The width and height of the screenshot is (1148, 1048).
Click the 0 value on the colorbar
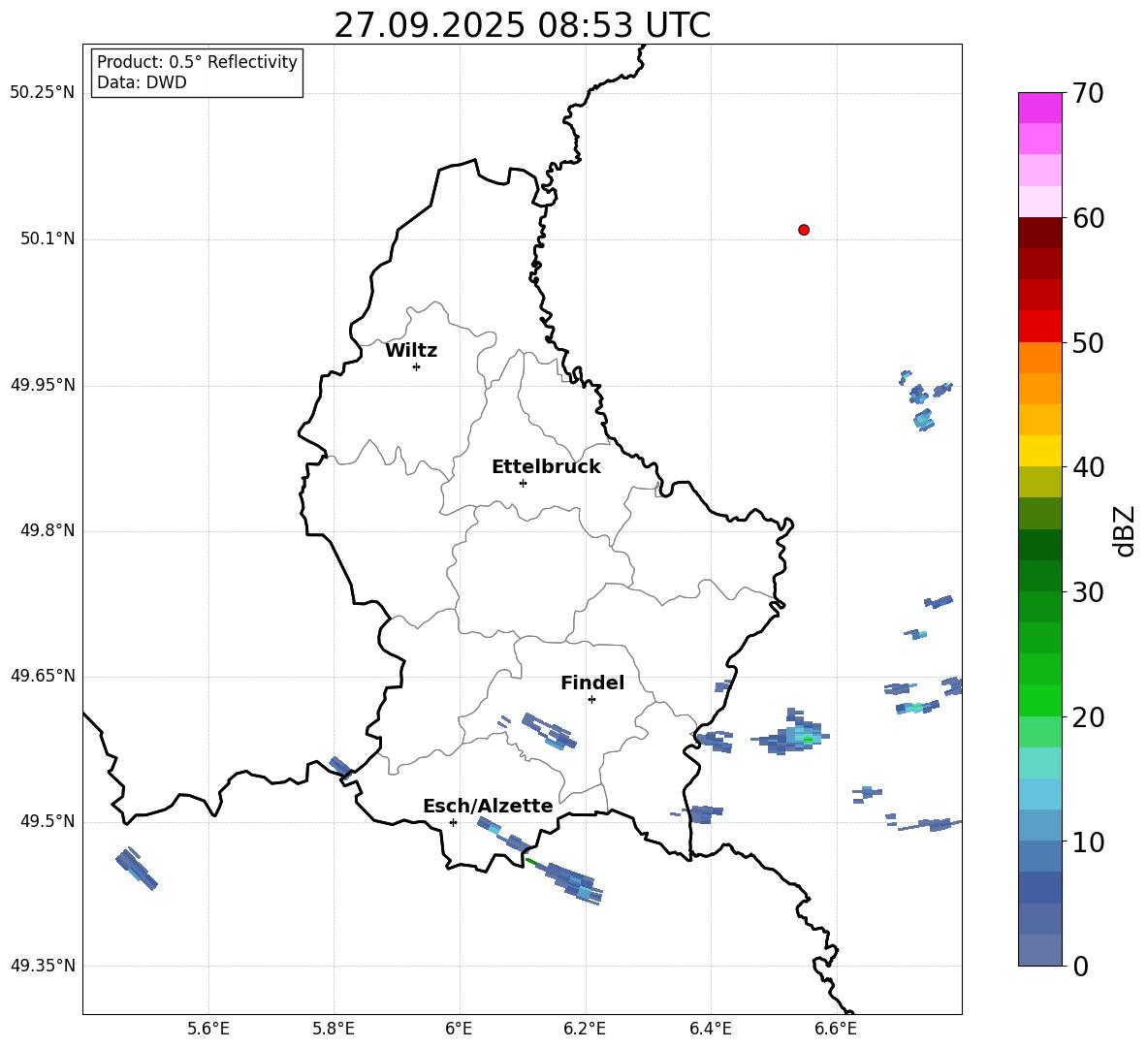point(1080,967)
